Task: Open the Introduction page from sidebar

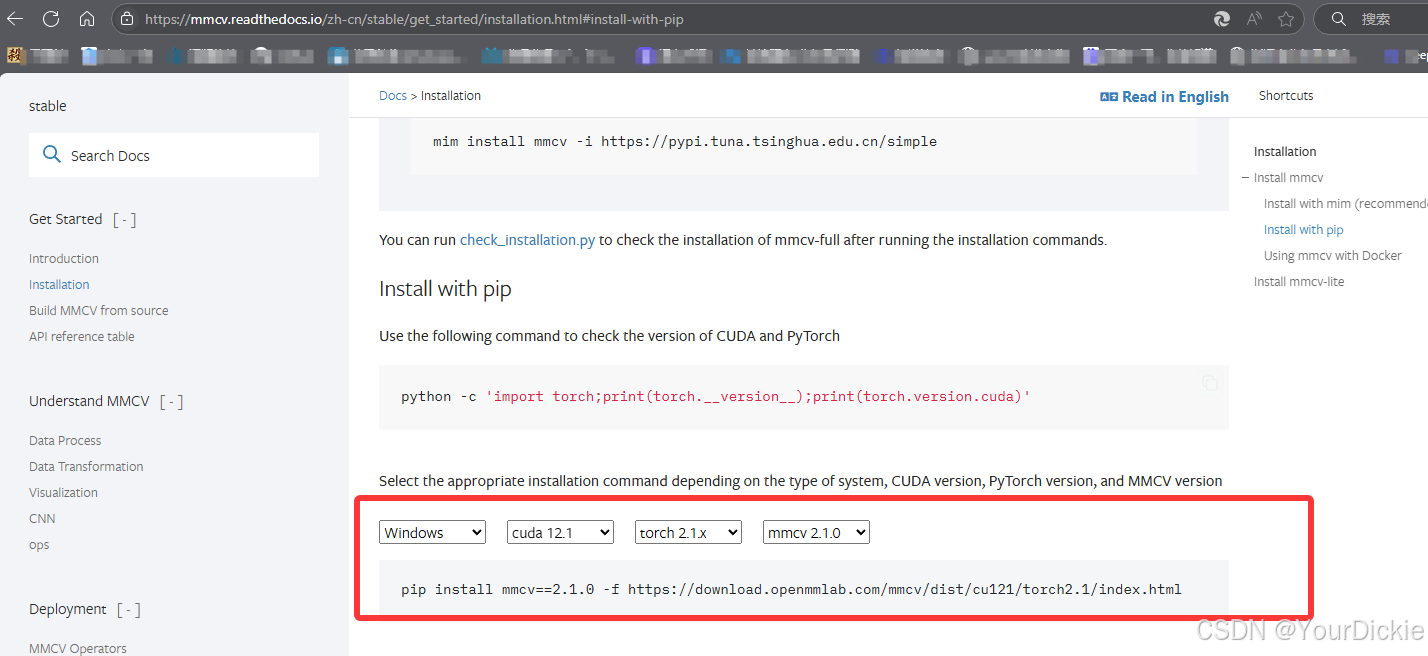Action: point(63,258)
